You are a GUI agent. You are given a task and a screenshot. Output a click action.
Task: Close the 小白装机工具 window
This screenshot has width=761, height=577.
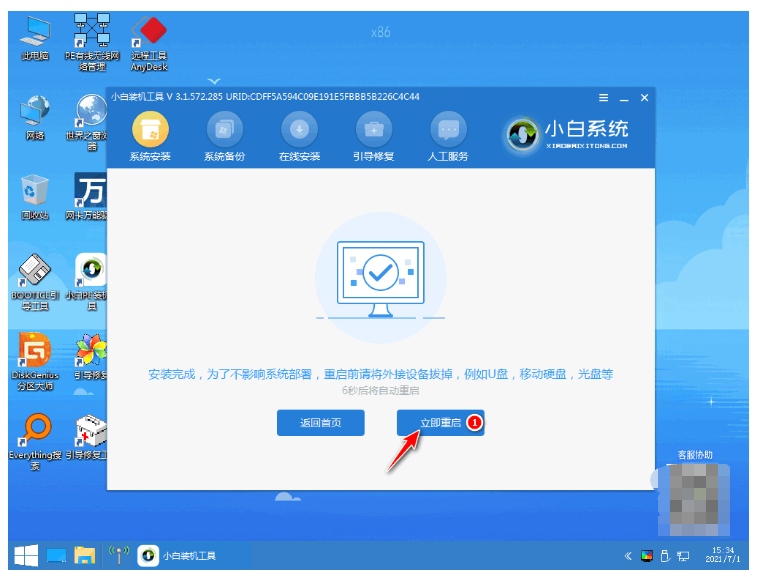tap(645, 98)
